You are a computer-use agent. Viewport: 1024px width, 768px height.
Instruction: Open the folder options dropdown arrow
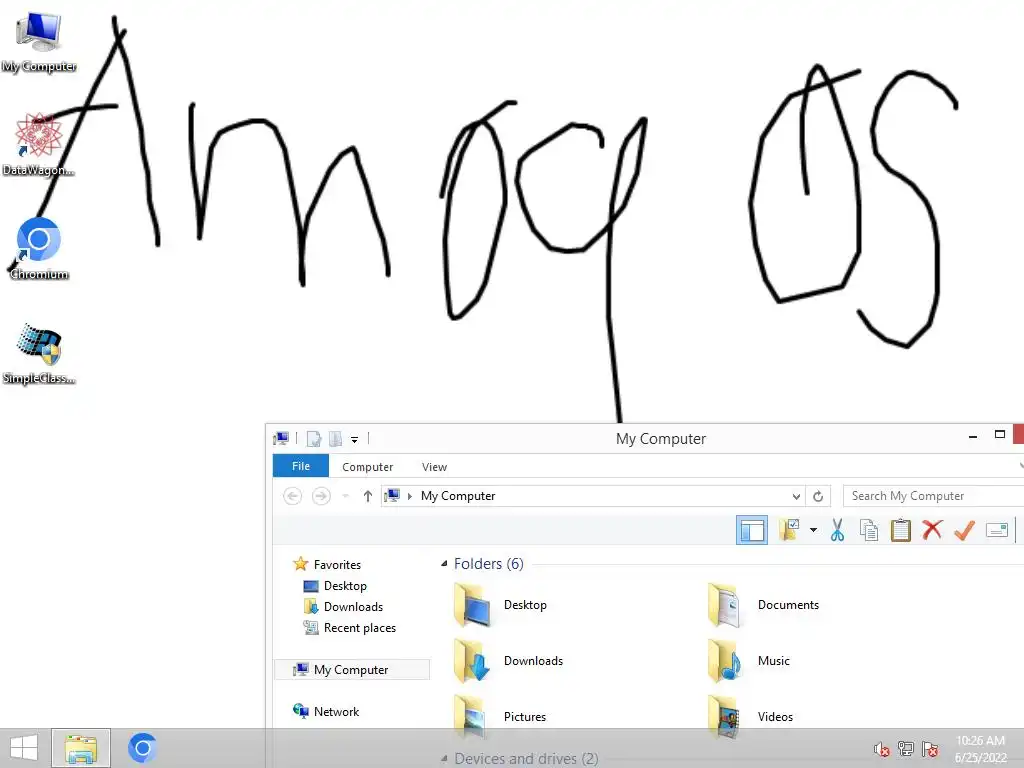[813, 530]
